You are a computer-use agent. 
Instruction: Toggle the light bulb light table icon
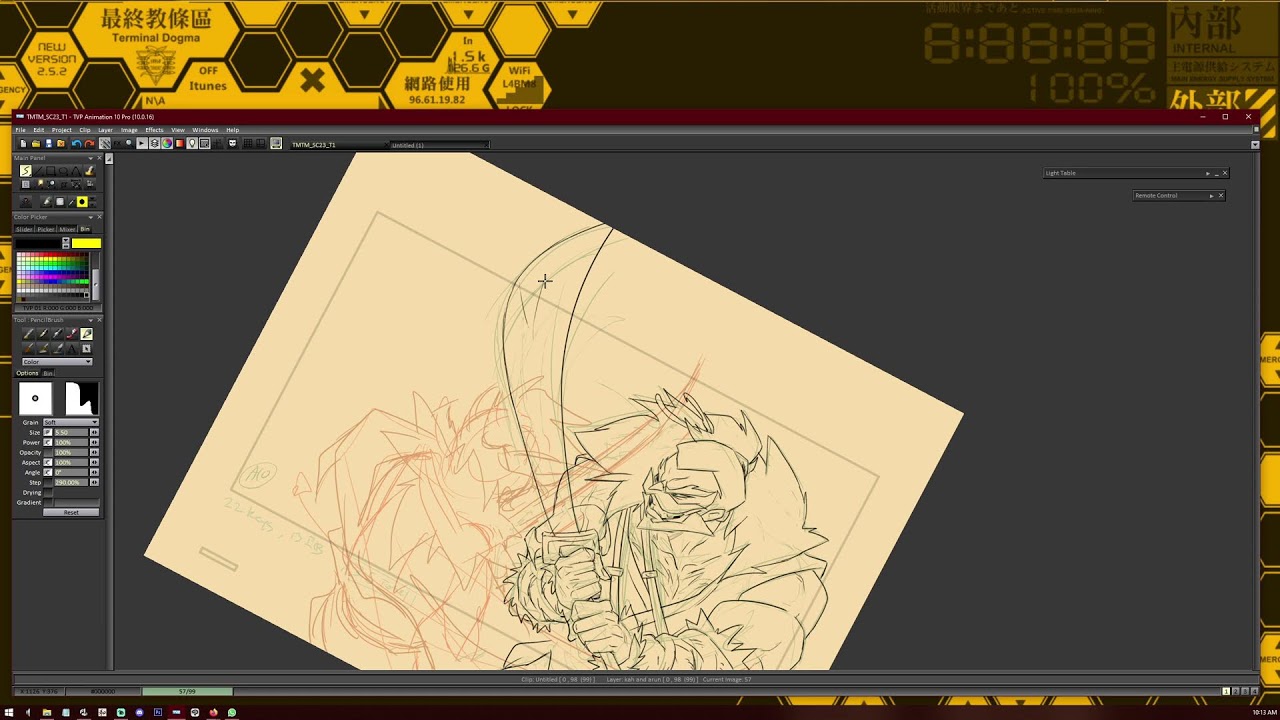coord(192,144)
